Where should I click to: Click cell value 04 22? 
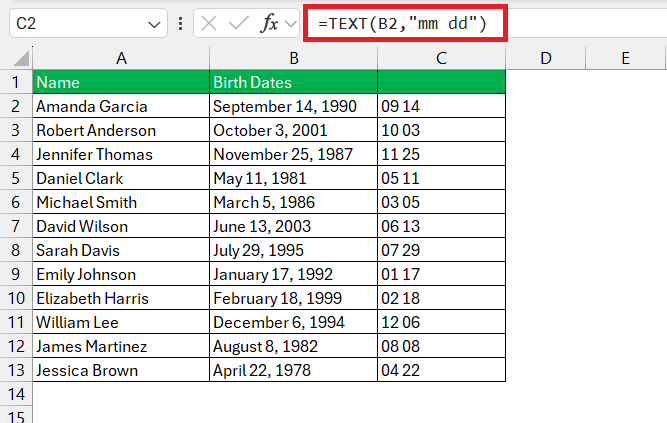pyautogui.click(x=442, y=370)
